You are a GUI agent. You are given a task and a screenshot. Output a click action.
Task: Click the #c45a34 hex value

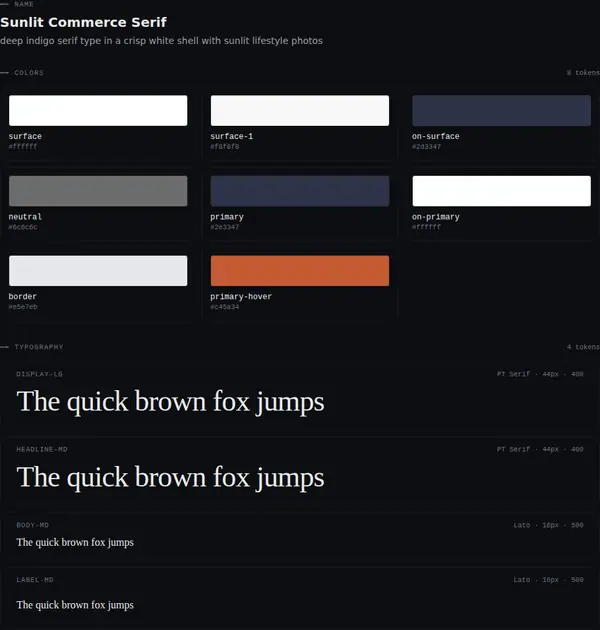pyautogui.click(x=225, y=307)
